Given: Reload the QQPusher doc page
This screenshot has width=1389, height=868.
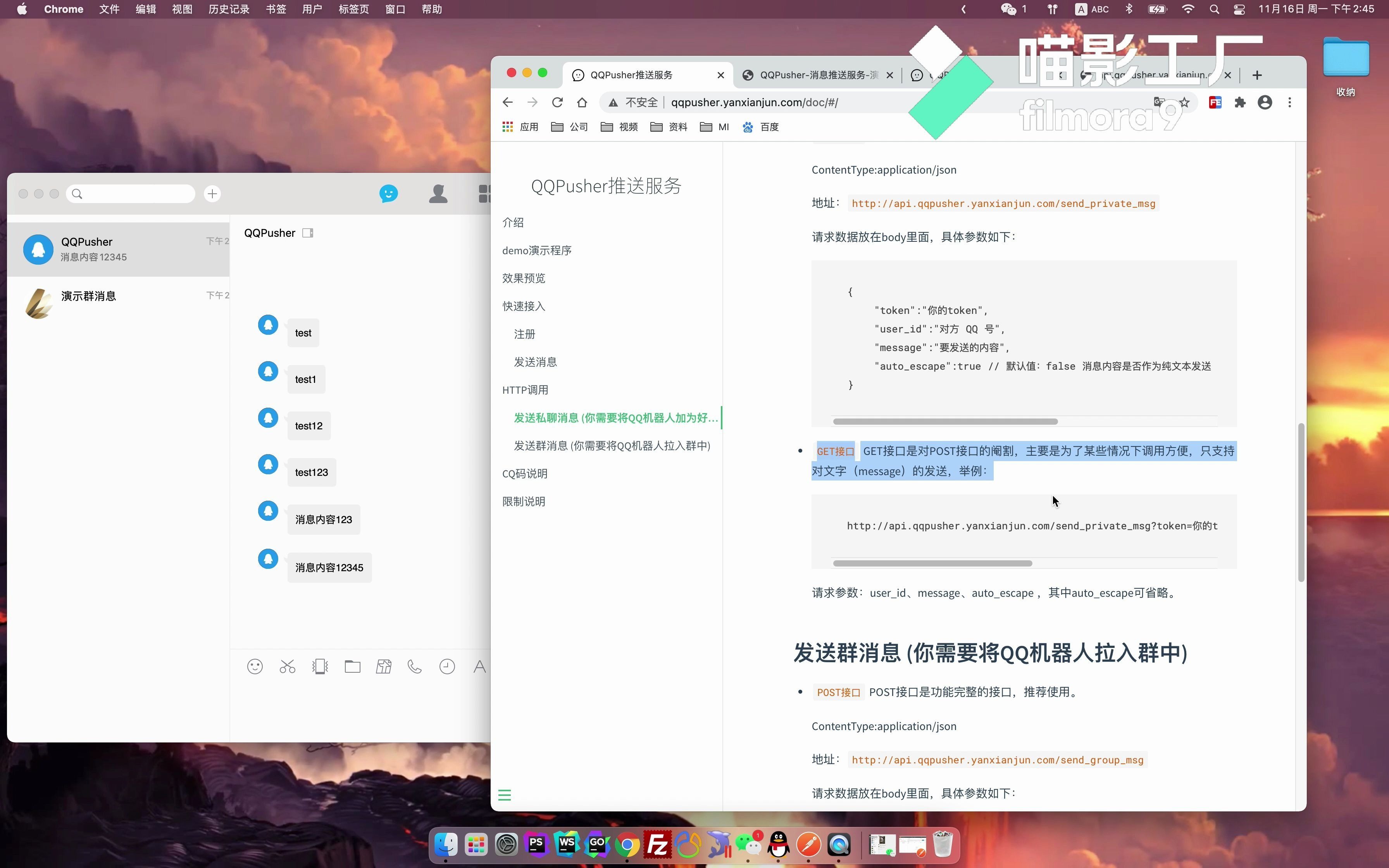Looking at the screenshot, I should 557,102.
